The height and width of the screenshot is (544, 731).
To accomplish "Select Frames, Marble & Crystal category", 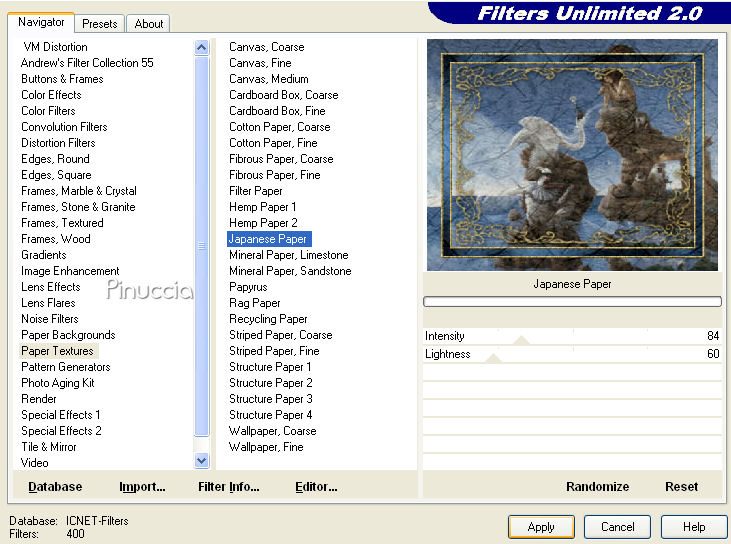I will 79,191.
